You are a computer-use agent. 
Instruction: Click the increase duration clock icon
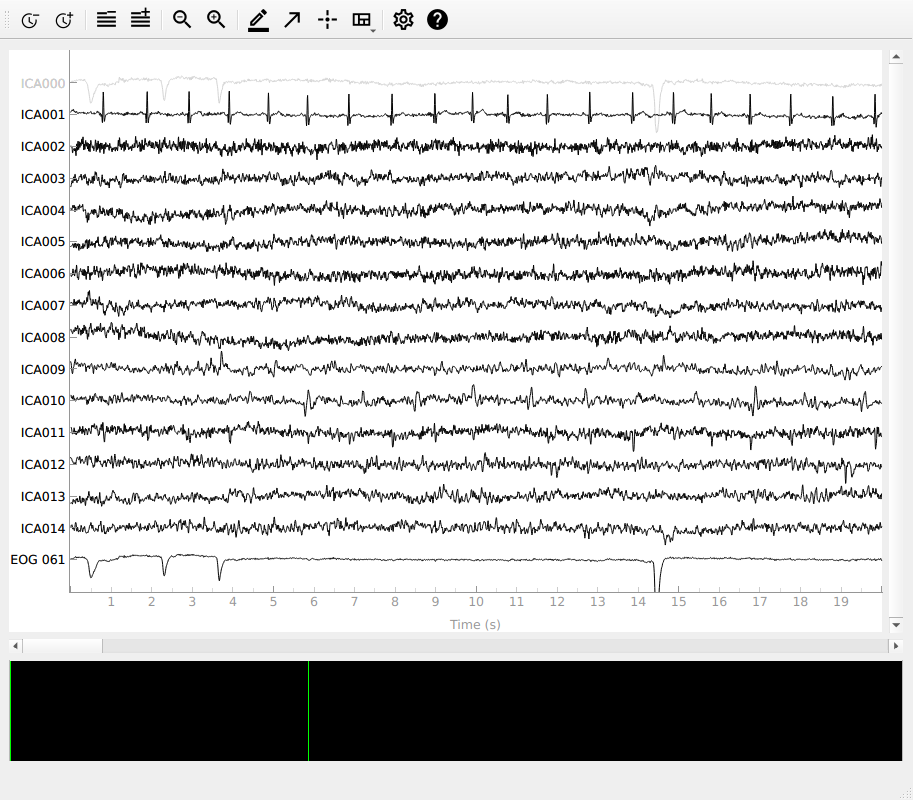pos(64,20)
